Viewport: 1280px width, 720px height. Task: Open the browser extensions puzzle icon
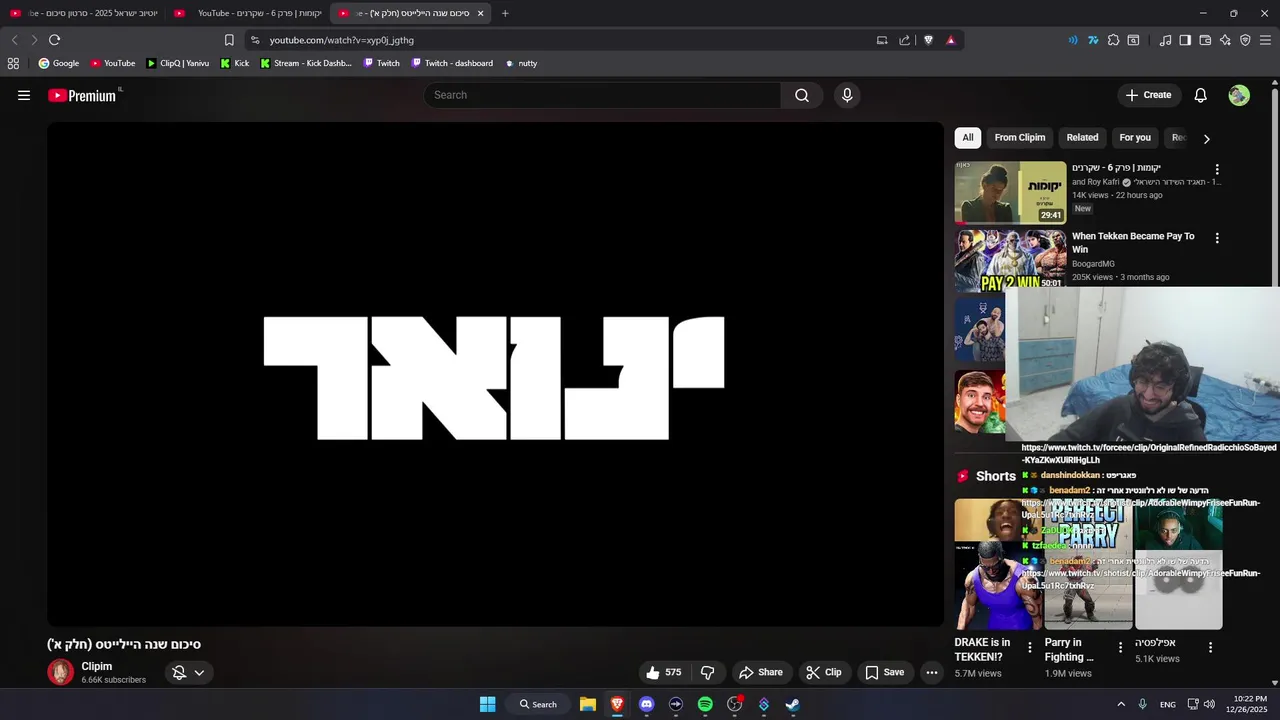click(x=1113, y=40)
